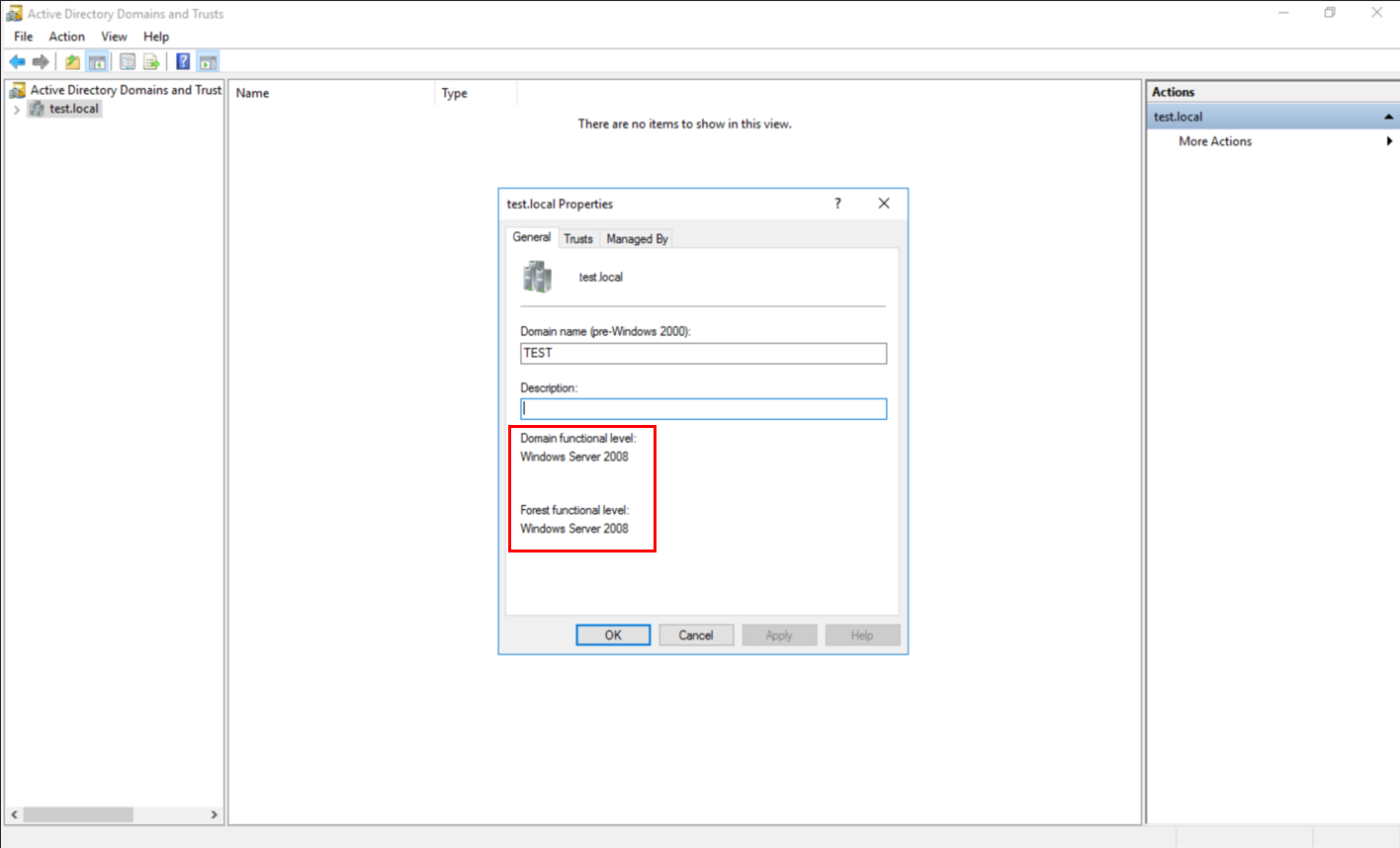The height and width of the screenshot is (848, 1400).
Task: Expand the test.local tree node
Action: [x=17, y=110]
